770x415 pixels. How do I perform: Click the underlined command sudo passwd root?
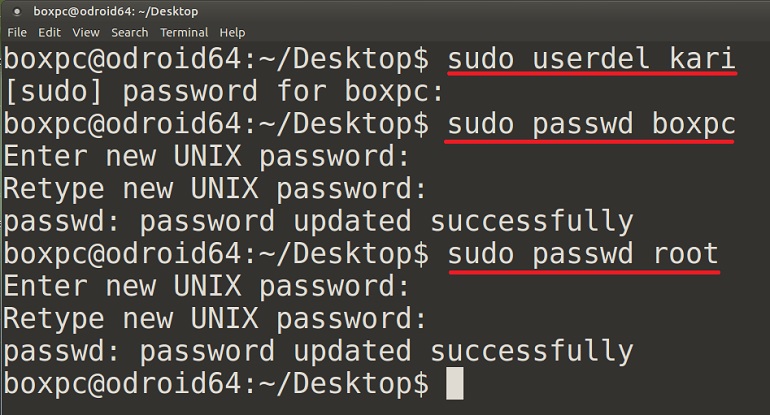583,254
